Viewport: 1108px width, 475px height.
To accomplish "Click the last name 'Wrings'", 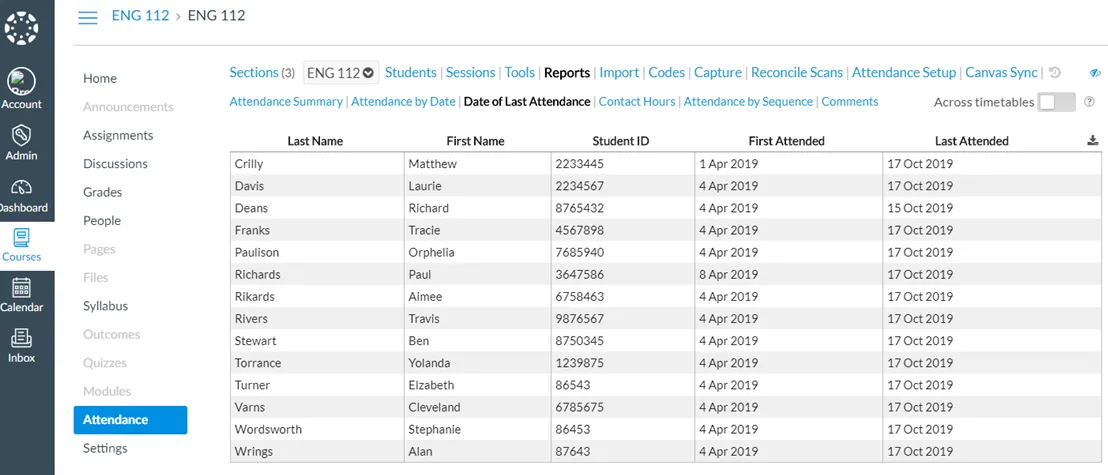I will pos(254,451).
